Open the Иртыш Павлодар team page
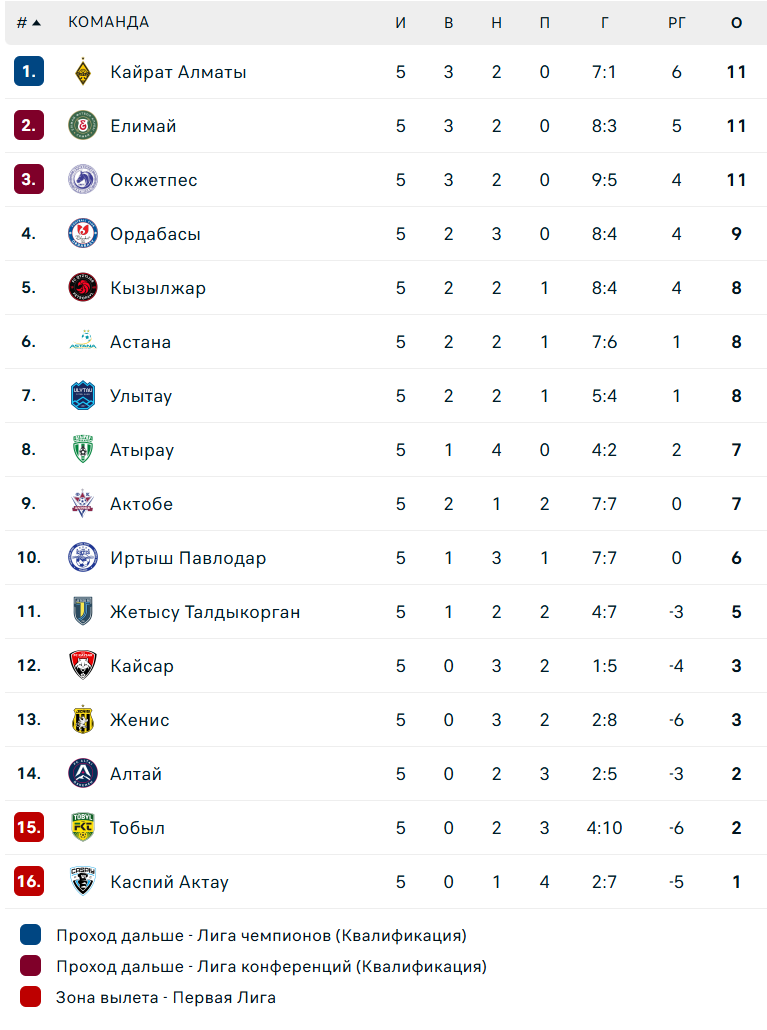The image size is (767, 1030). 188,558
